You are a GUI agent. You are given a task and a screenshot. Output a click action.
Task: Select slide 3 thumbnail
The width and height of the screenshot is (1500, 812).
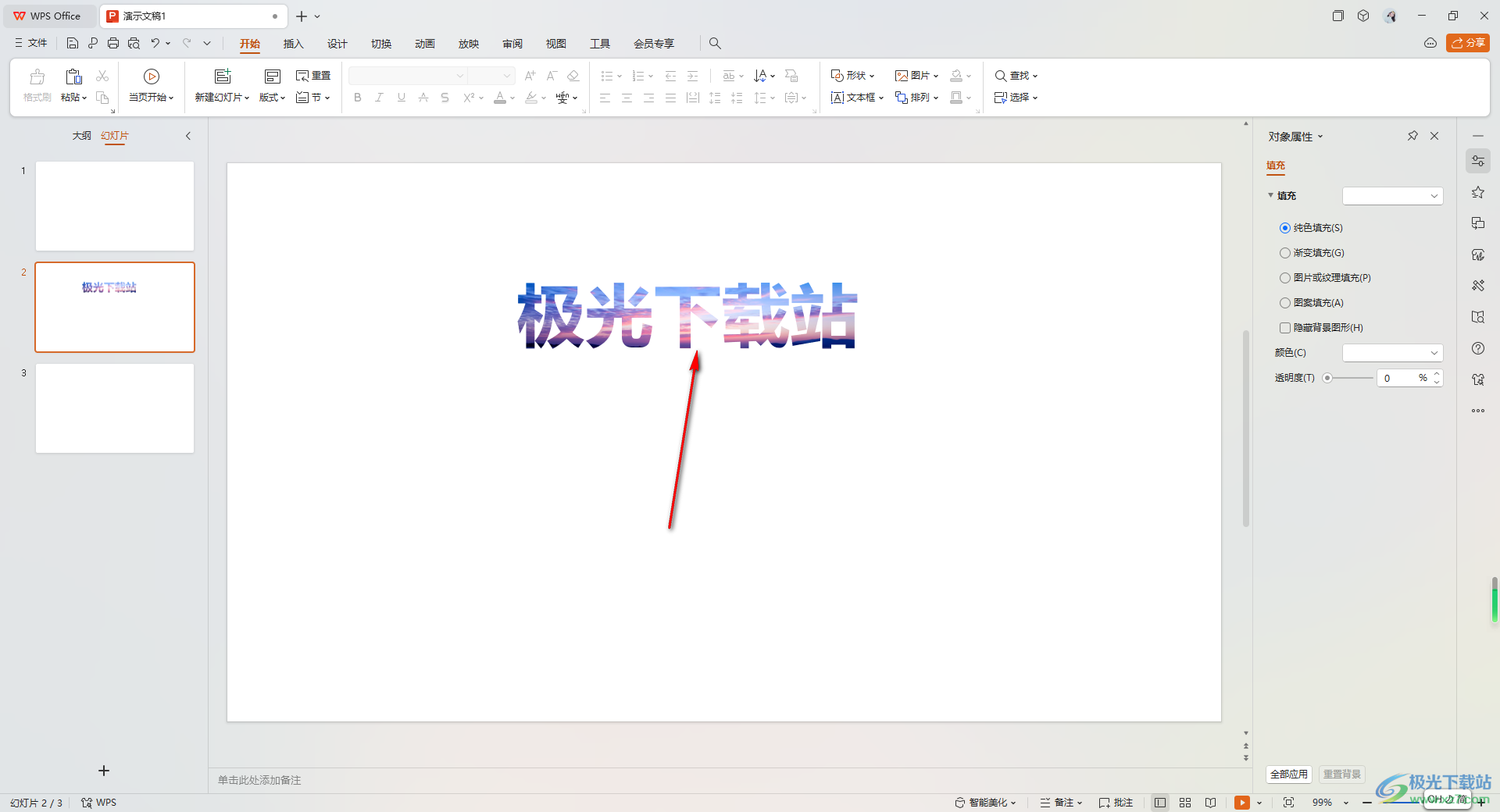coord(115,408)
